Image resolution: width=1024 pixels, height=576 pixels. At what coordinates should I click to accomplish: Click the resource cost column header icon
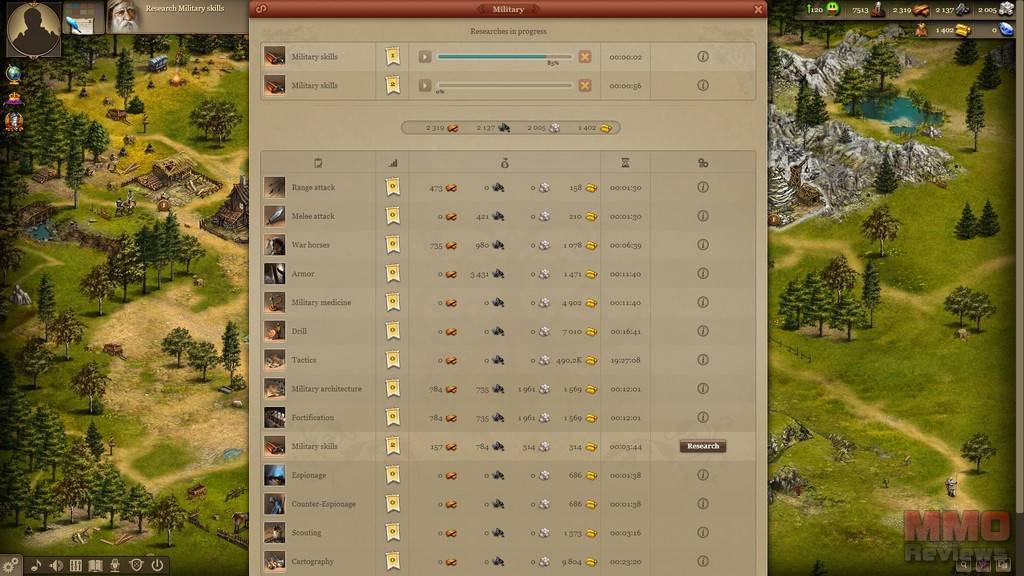click(505, 163)
